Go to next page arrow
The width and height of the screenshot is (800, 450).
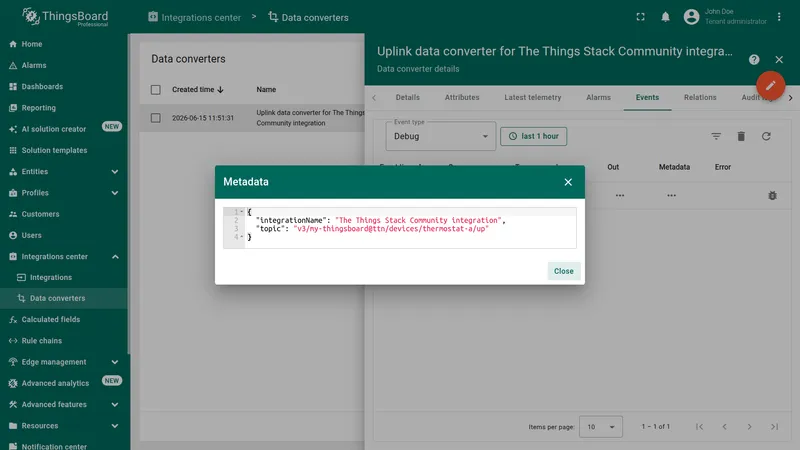point(749,427)
